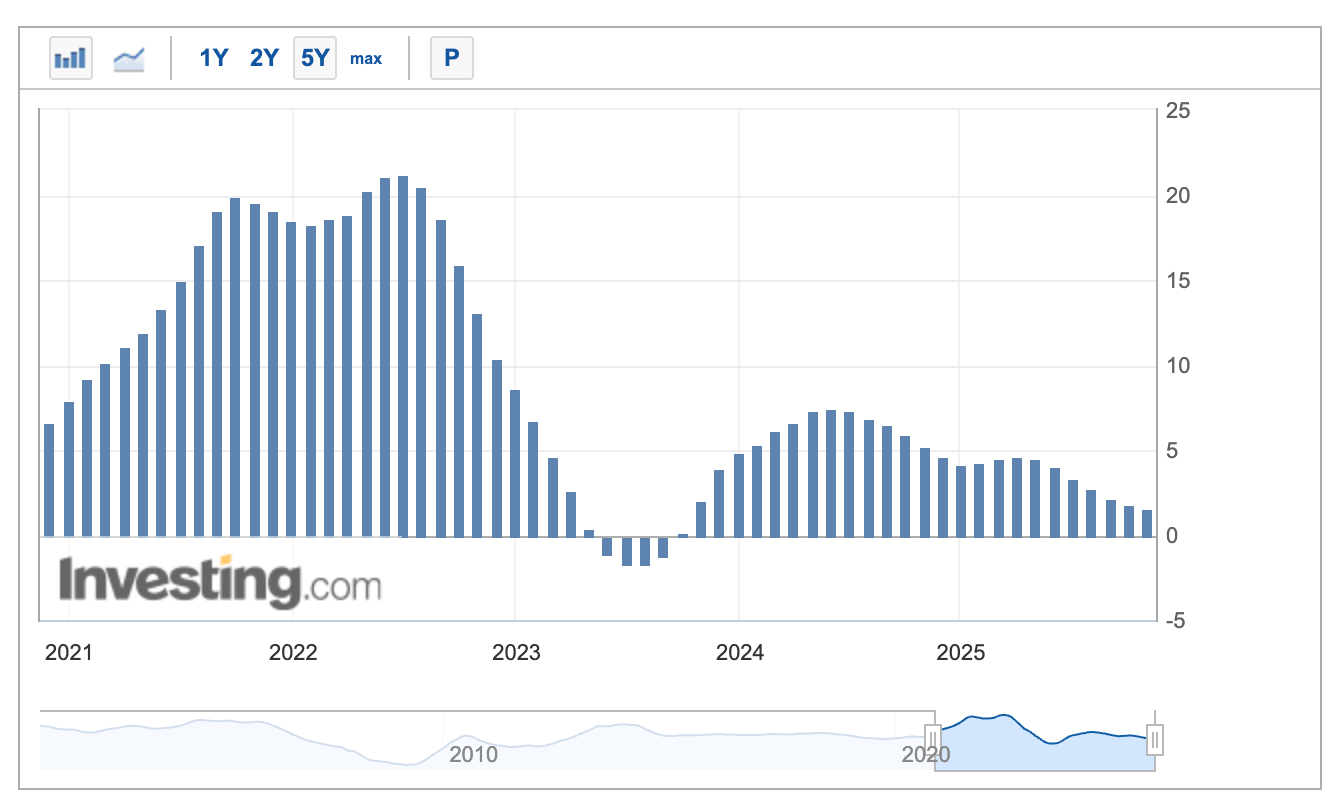Click the highest bar in the 2024 hump
This screenshot has width=1336, height=800.
(831, 473)
